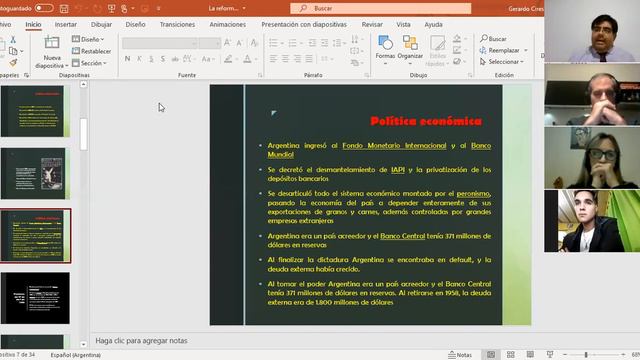The height and width of the screenshot is (360, 640).
Task: Click the Nueva diapositiva icon
Action: [52, 43]
